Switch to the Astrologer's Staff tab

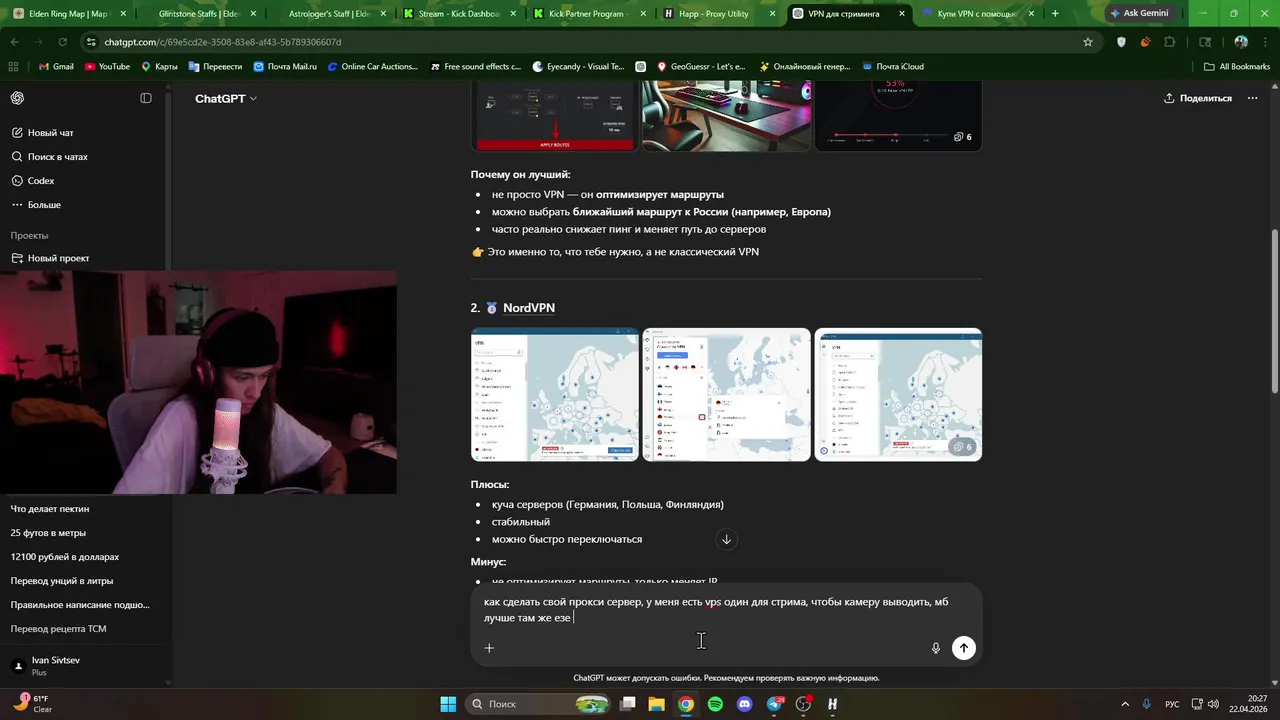pos(329,14)
